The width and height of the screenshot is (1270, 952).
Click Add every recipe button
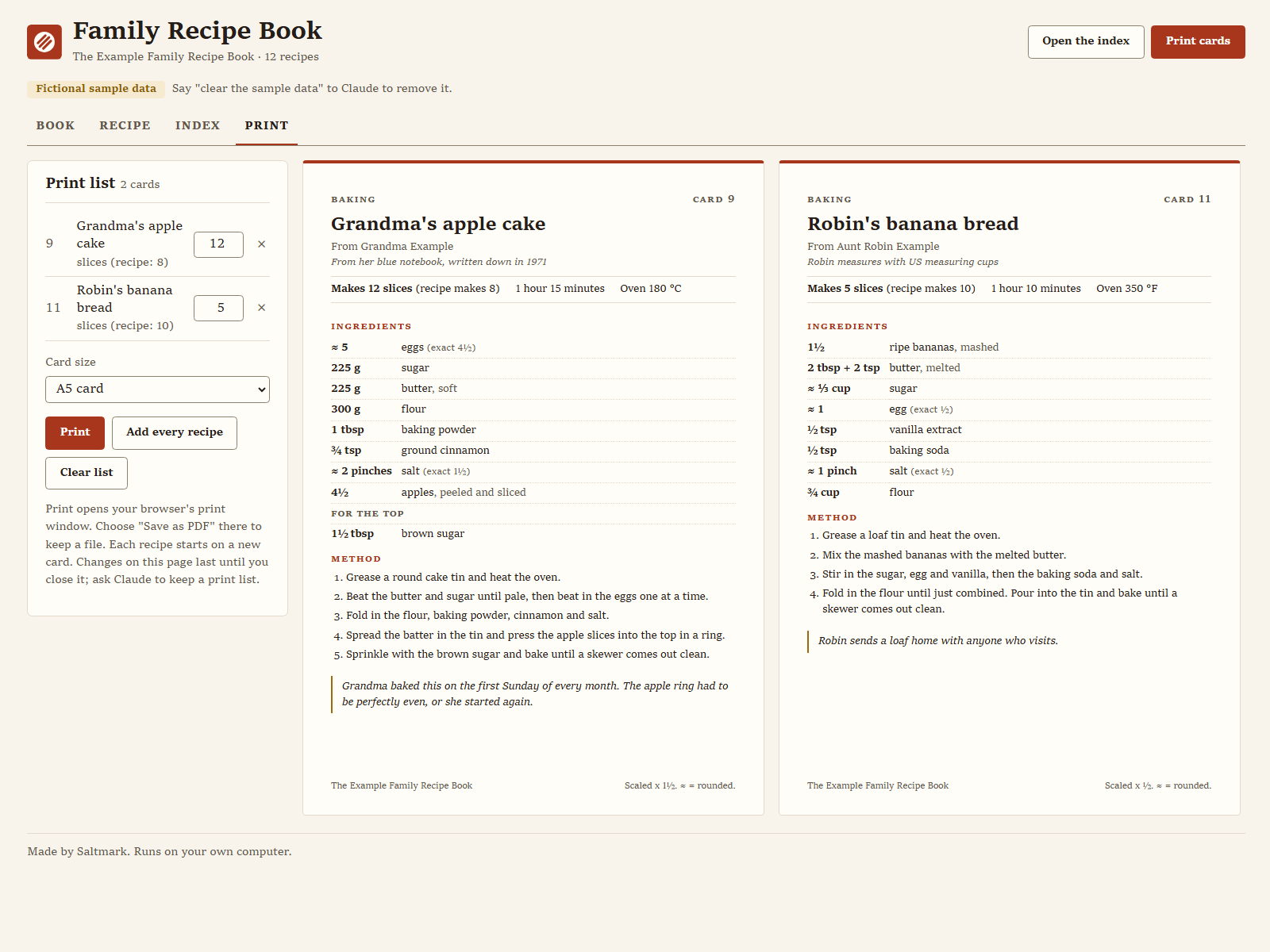click(x=175, y=433)
